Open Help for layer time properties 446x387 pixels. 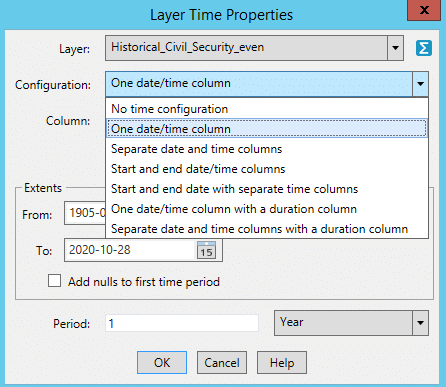pyautogui.click(x=282, y=362)
